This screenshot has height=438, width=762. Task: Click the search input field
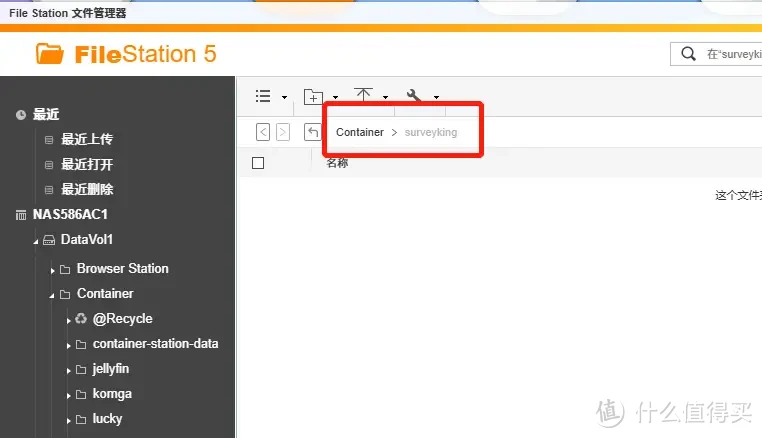(716, 53)
